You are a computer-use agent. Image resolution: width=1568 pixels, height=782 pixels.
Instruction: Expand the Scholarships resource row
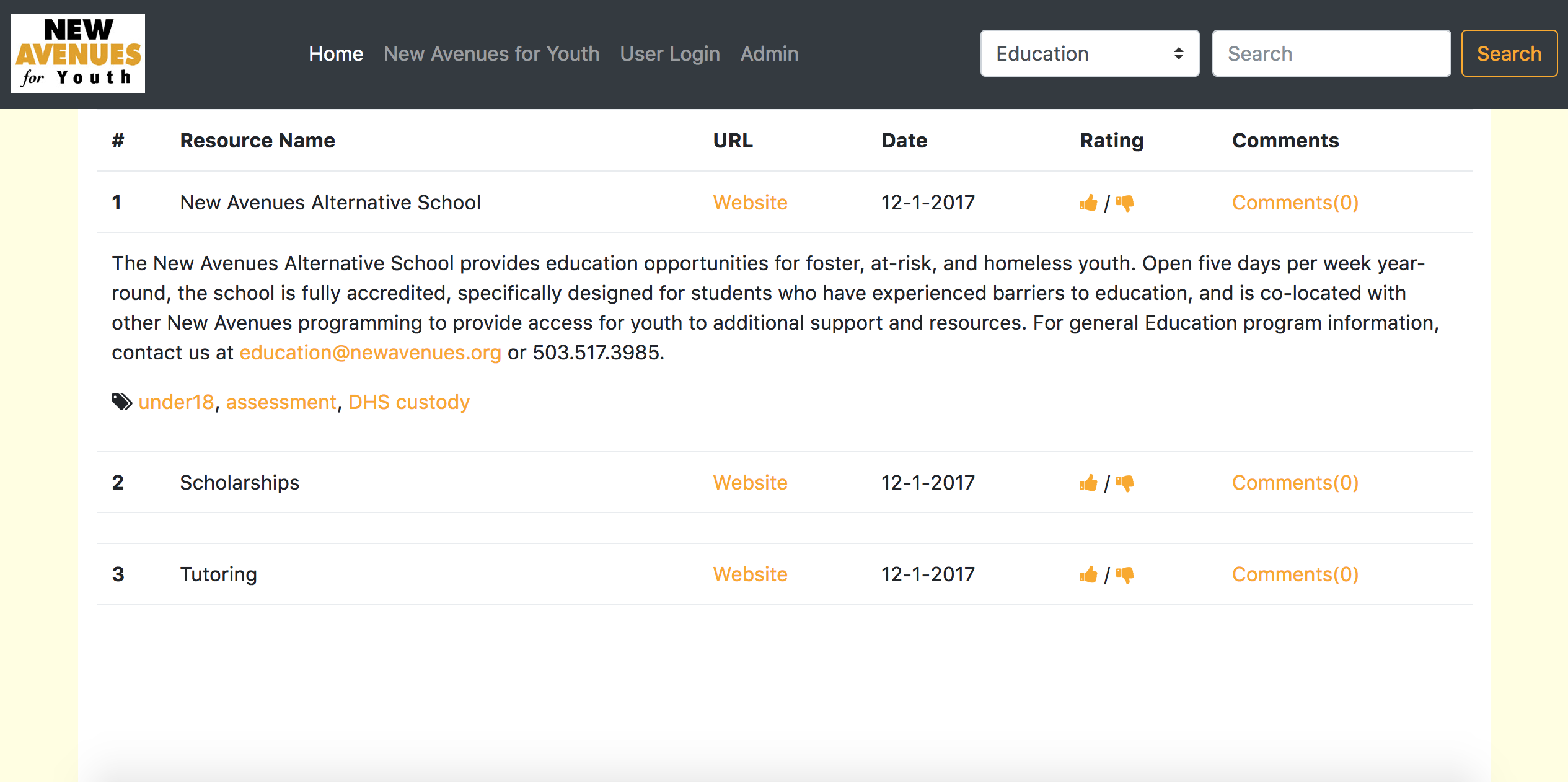(x=239, y=483)
